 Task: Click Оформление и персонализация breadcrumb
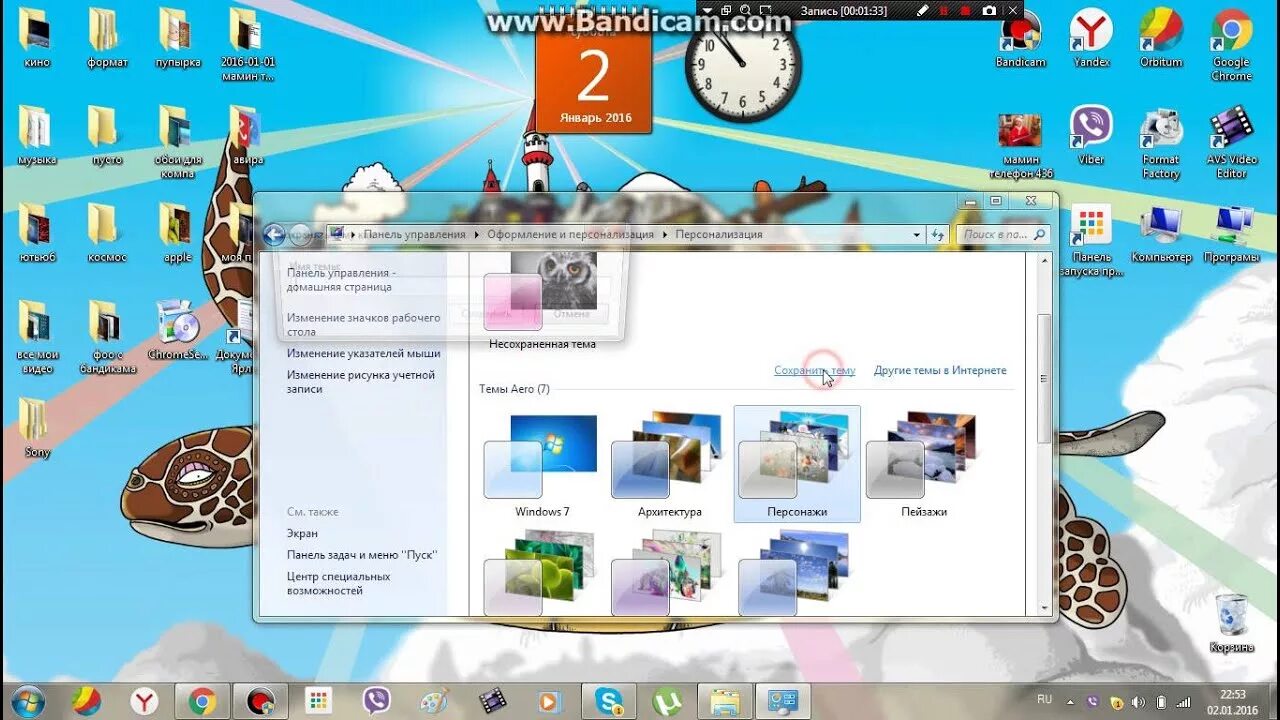point(570,234)
